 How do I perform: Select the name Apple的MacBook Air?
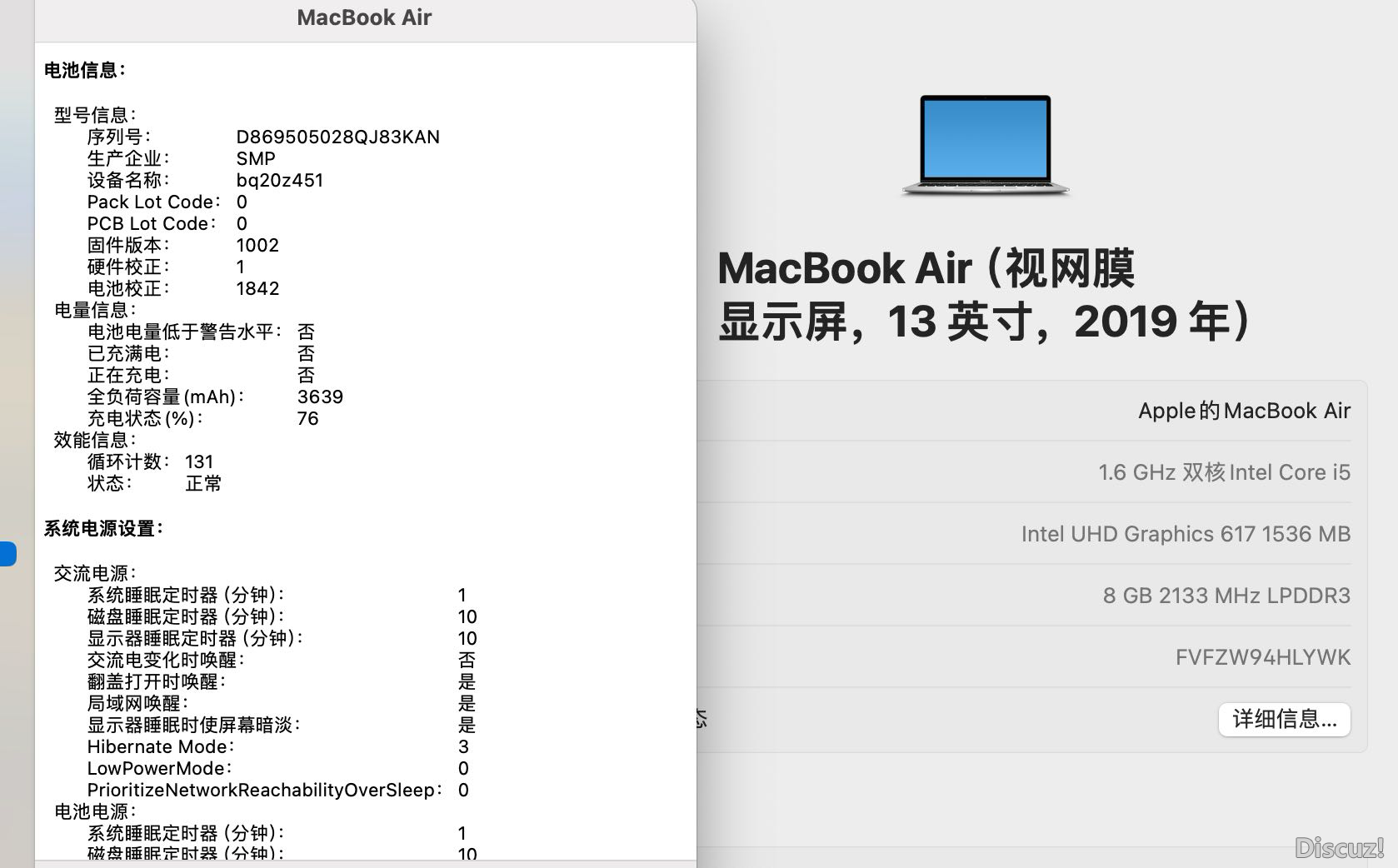click(1245, 411)
